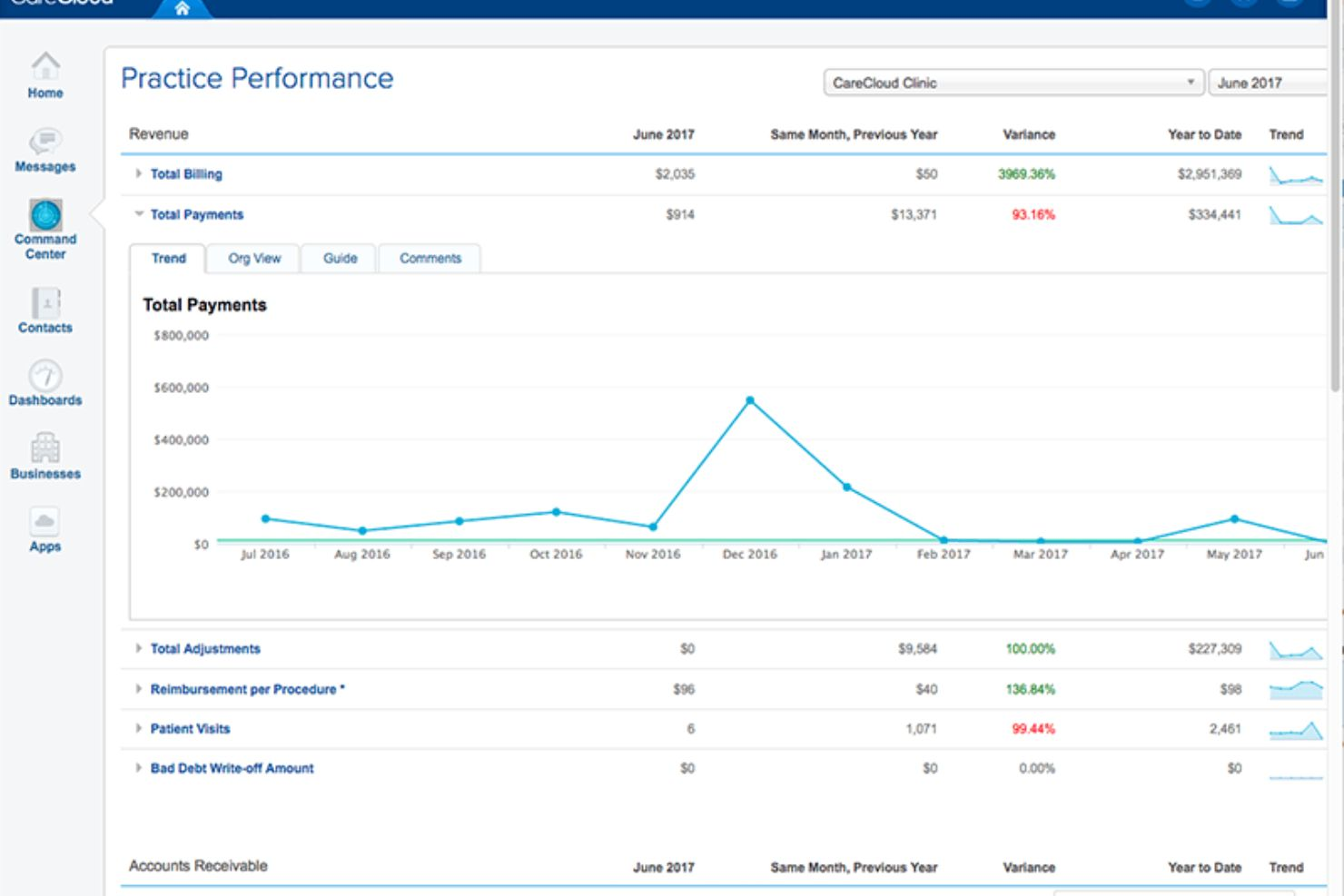Open the CareCloud Clinic dropdown
Image resolution: width=1344 pixels, height=896 pixels.
coord(1013,83)
